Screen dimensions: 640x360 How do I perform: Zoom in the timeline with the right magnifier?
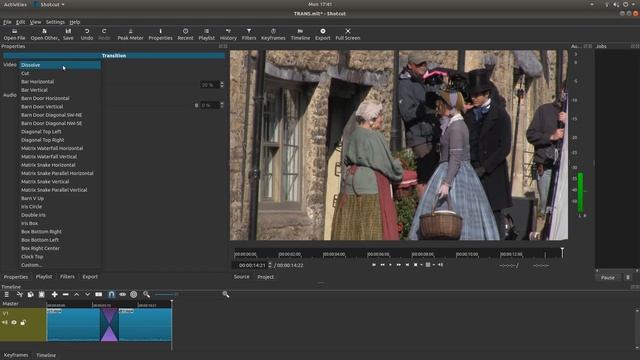tap(226, 294)
